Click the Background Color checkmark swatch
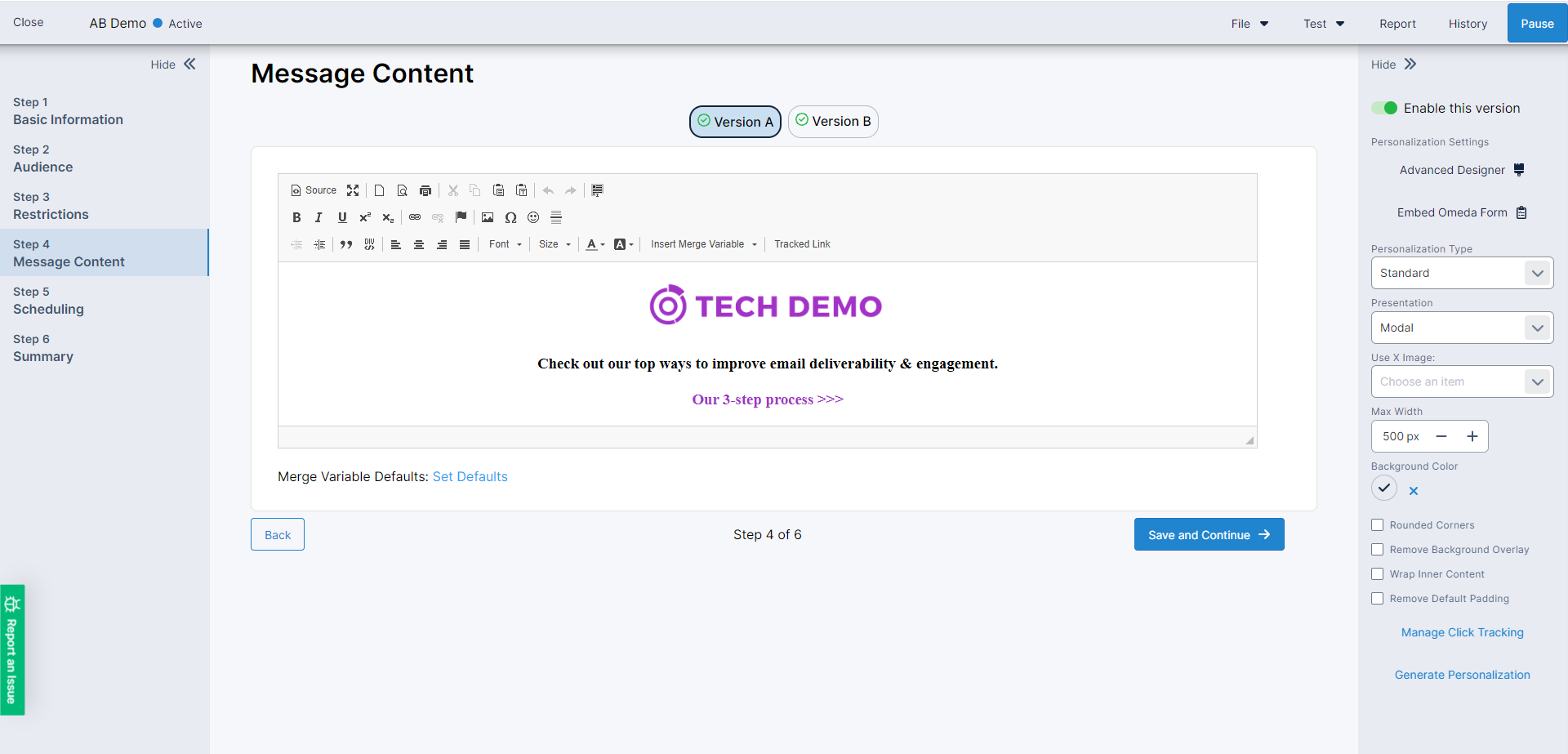The width and height of the screenshot is (1568, 754). point(1384,489)
